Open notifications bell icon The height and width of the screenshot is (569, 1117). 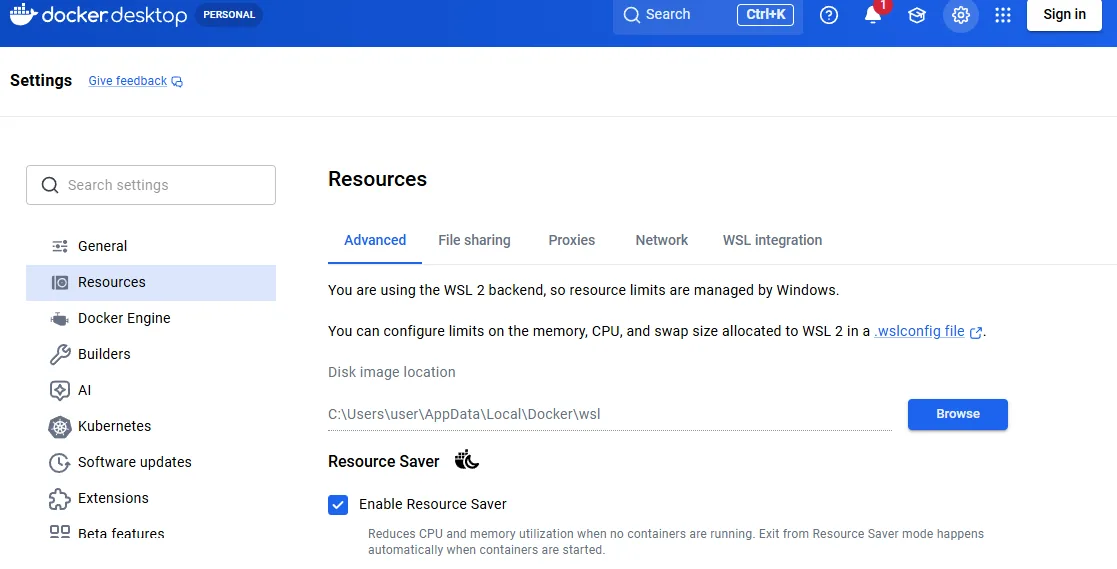tap(873, 15)
